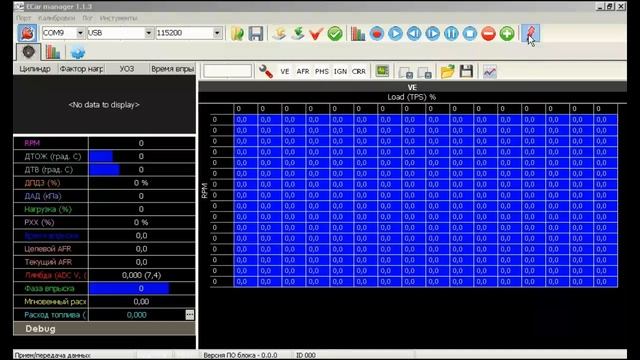Click the 'Версия ПО блока - 0.0.0' status text

(x=240, y=355)
